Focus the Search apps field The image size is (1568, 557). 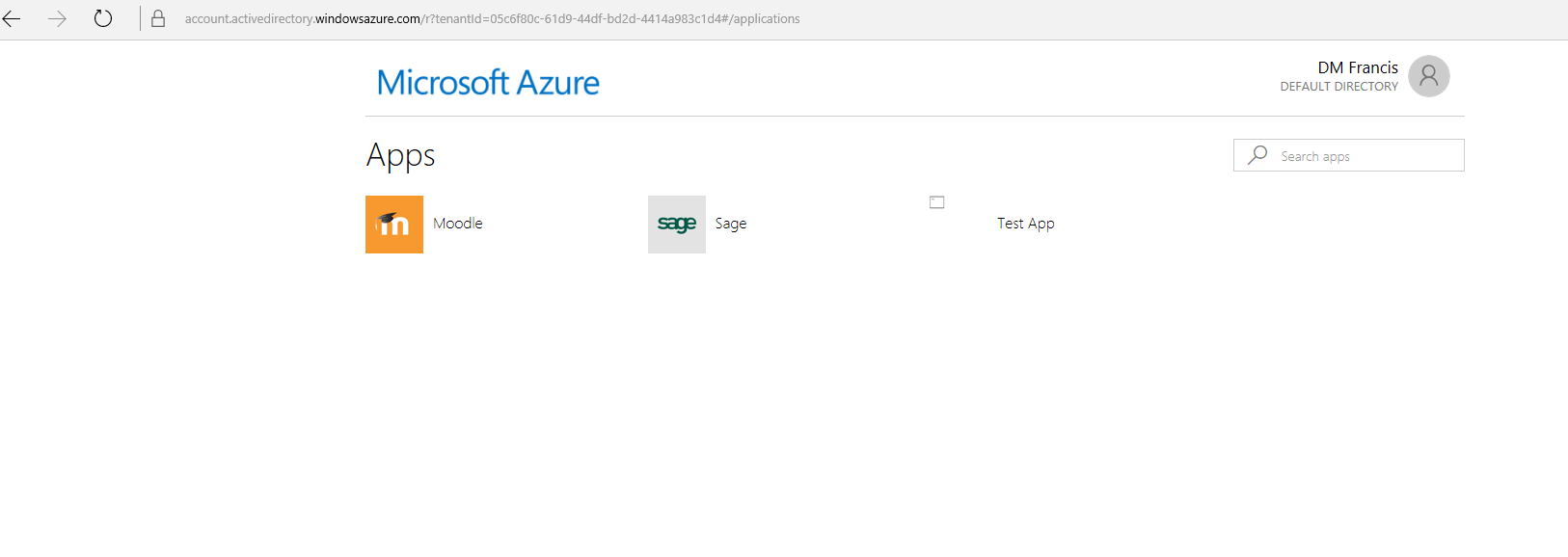(x=1349, y=155)
